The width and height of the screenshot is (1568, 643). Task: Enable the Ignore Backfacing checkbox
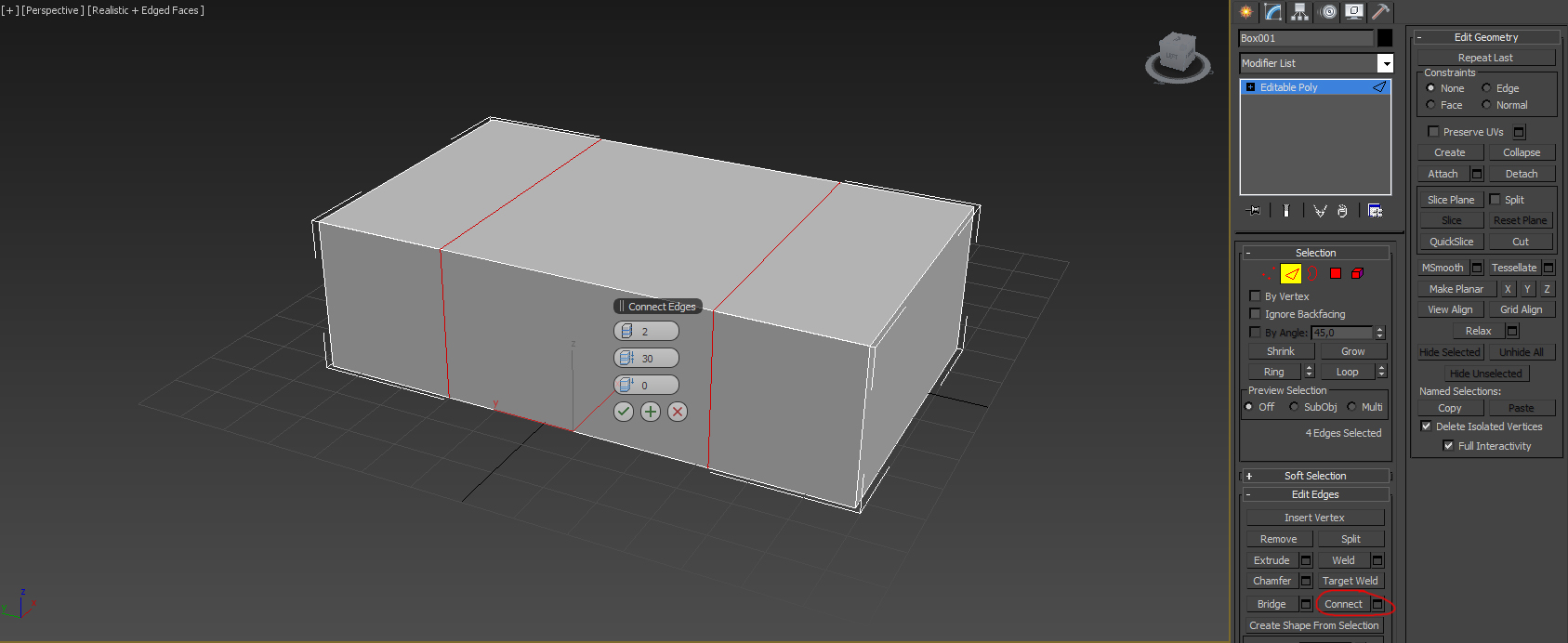pos(1255,314)
